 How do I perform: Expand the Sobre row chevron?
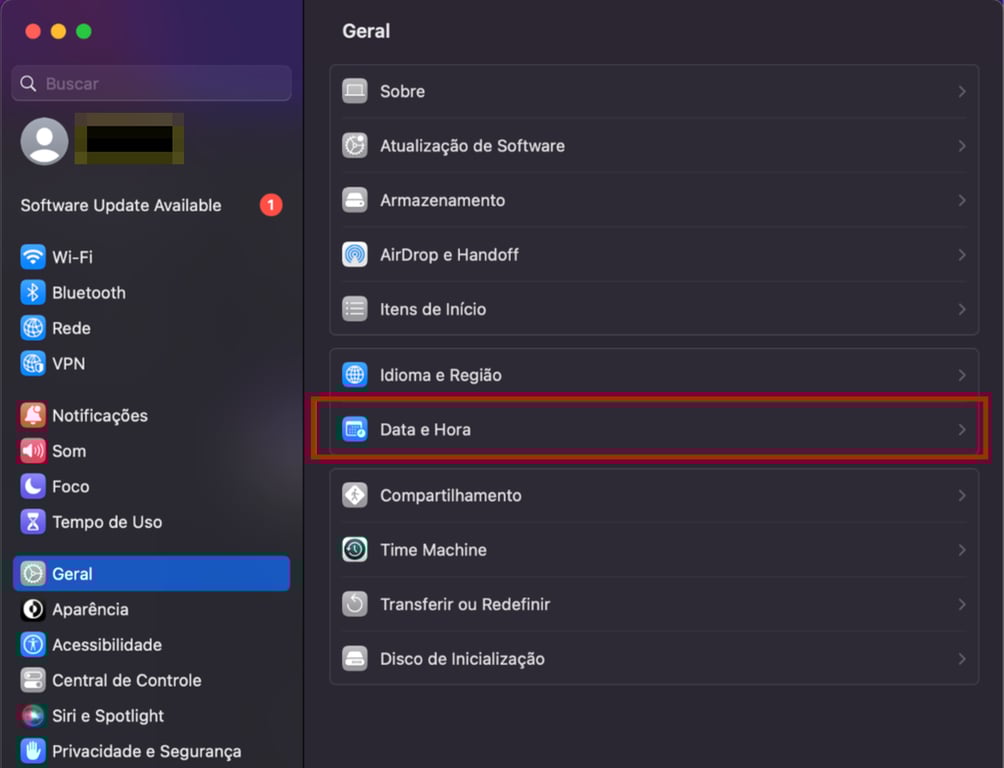[963, 91]
